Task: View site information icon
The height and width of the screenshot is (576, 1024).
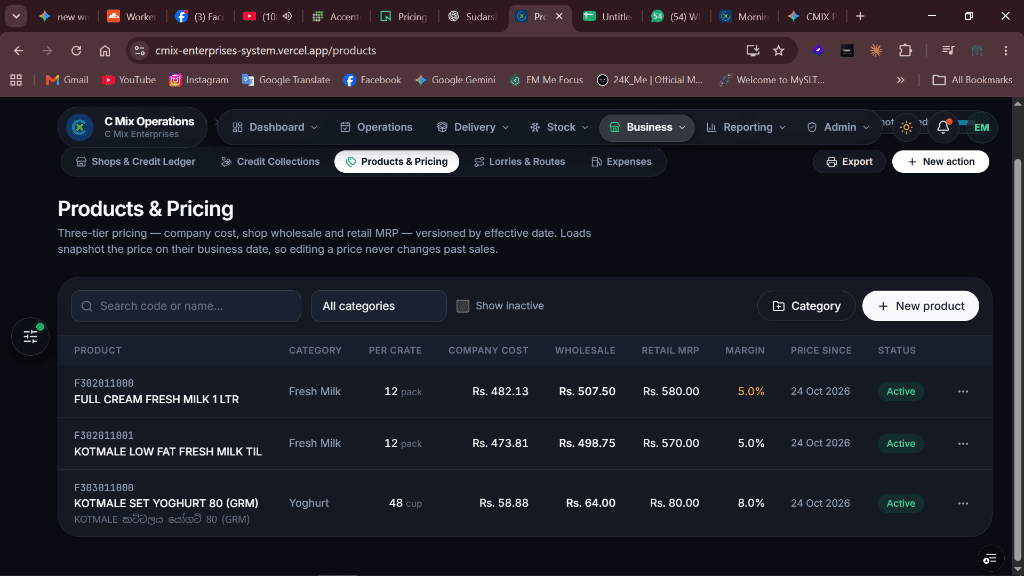Action: [x=139, y=50]
